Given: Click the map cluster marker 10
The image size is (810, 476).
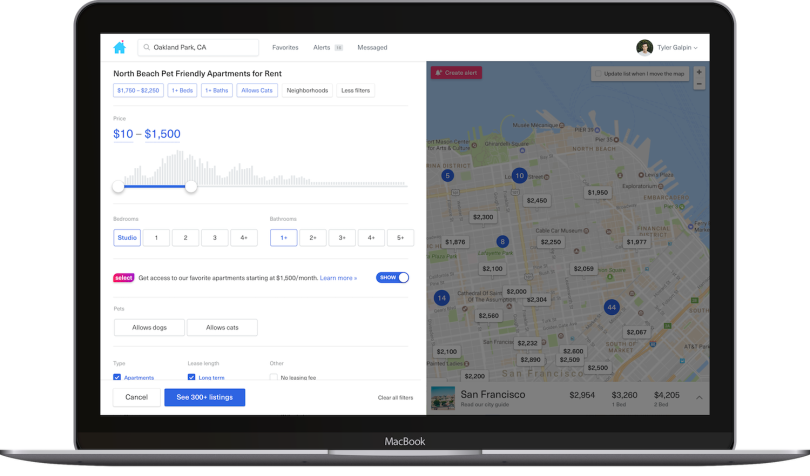Looking at the screenshot, I should [519, 176].
